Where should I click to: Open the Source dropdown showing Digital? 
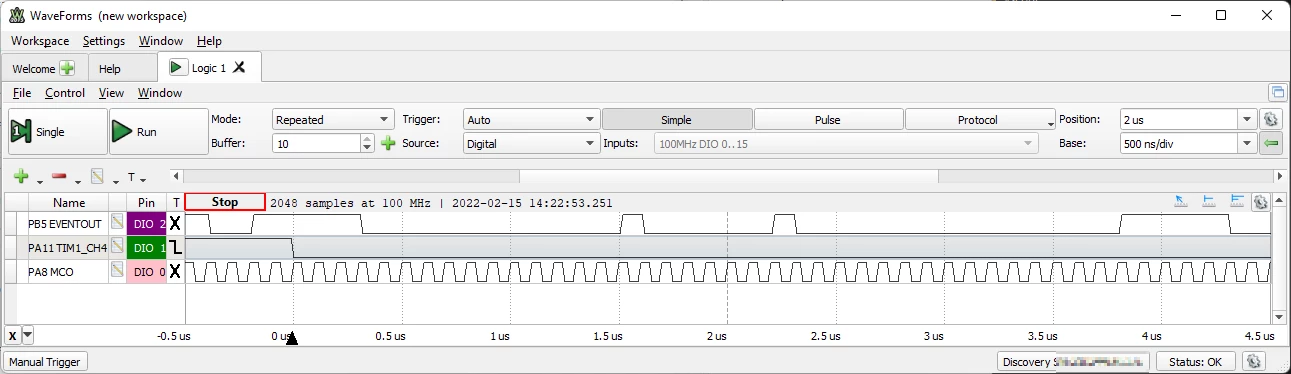pyautogui.click(x=531, y=144)
